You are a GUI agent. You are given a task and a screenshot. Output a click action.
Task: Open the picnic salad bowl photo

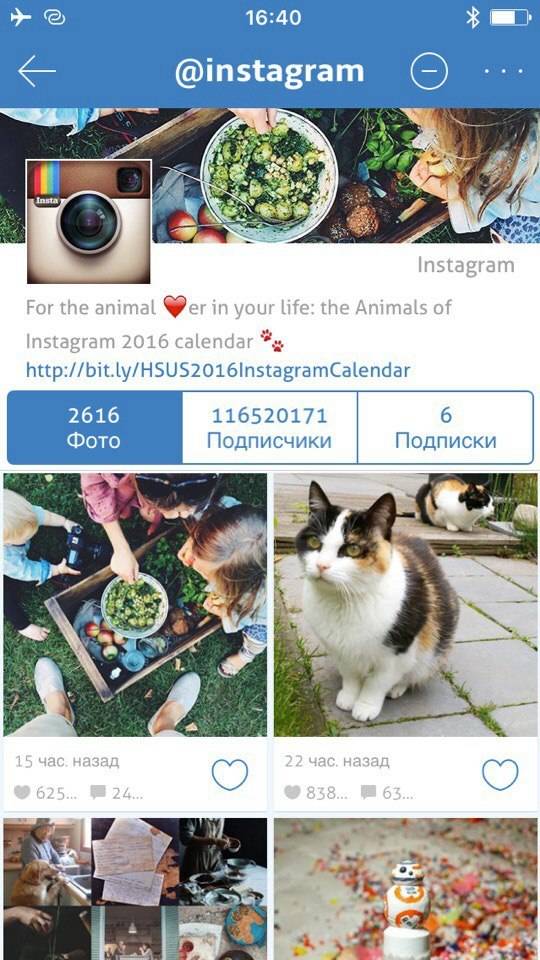(135, 605)
